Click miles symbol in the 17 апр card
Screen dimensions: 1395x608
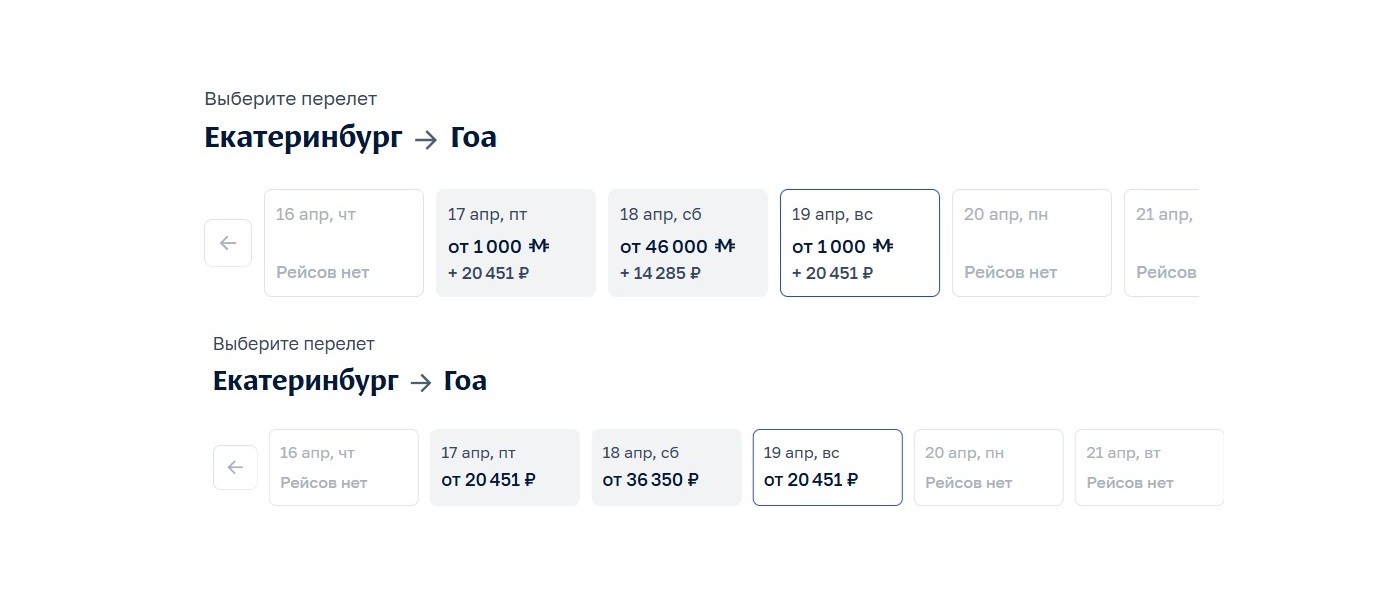pos(540,246)
